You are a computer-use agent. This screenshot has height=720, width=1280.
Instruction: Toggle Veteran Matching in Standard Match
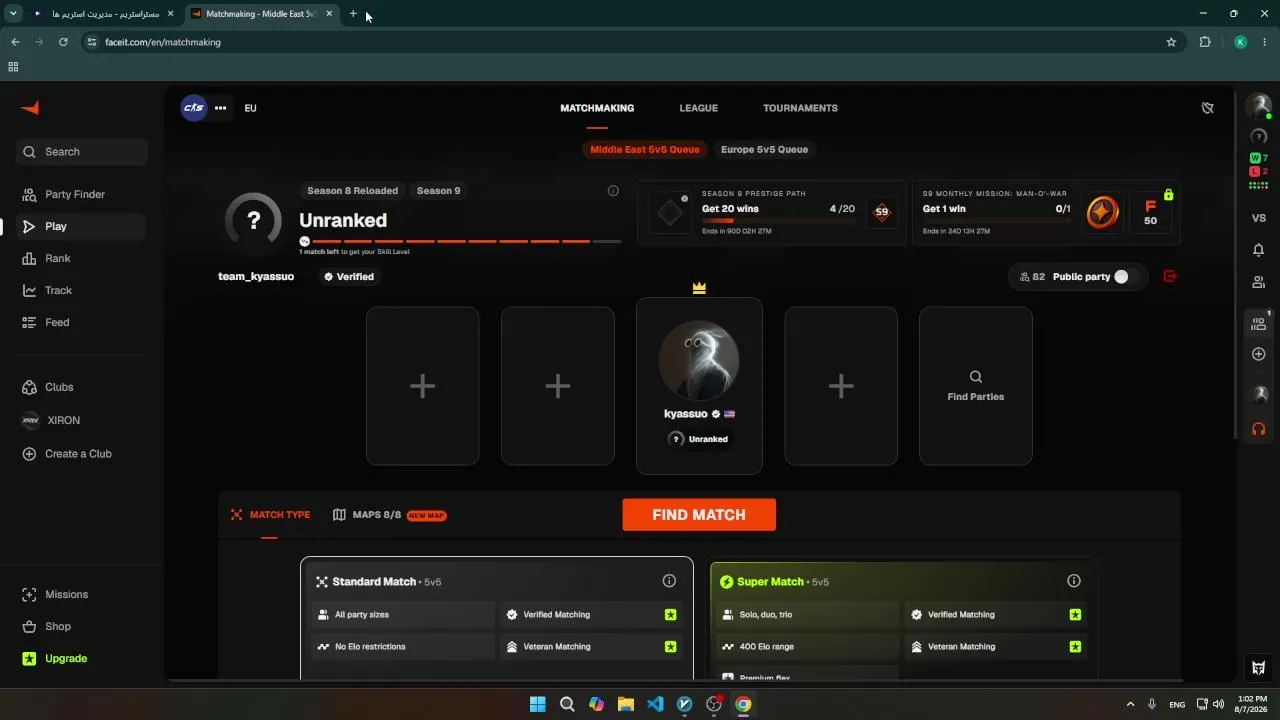point(670,647)
